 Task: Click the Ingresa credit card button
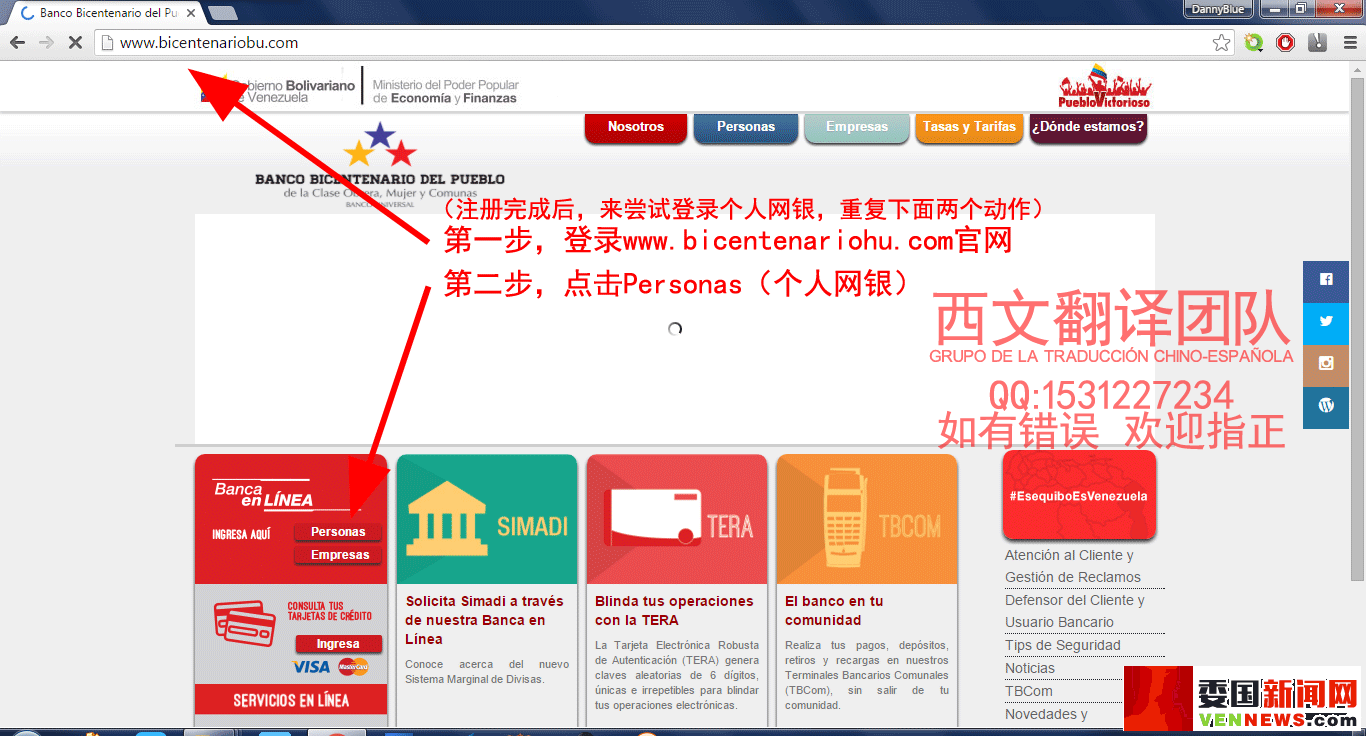338,644
